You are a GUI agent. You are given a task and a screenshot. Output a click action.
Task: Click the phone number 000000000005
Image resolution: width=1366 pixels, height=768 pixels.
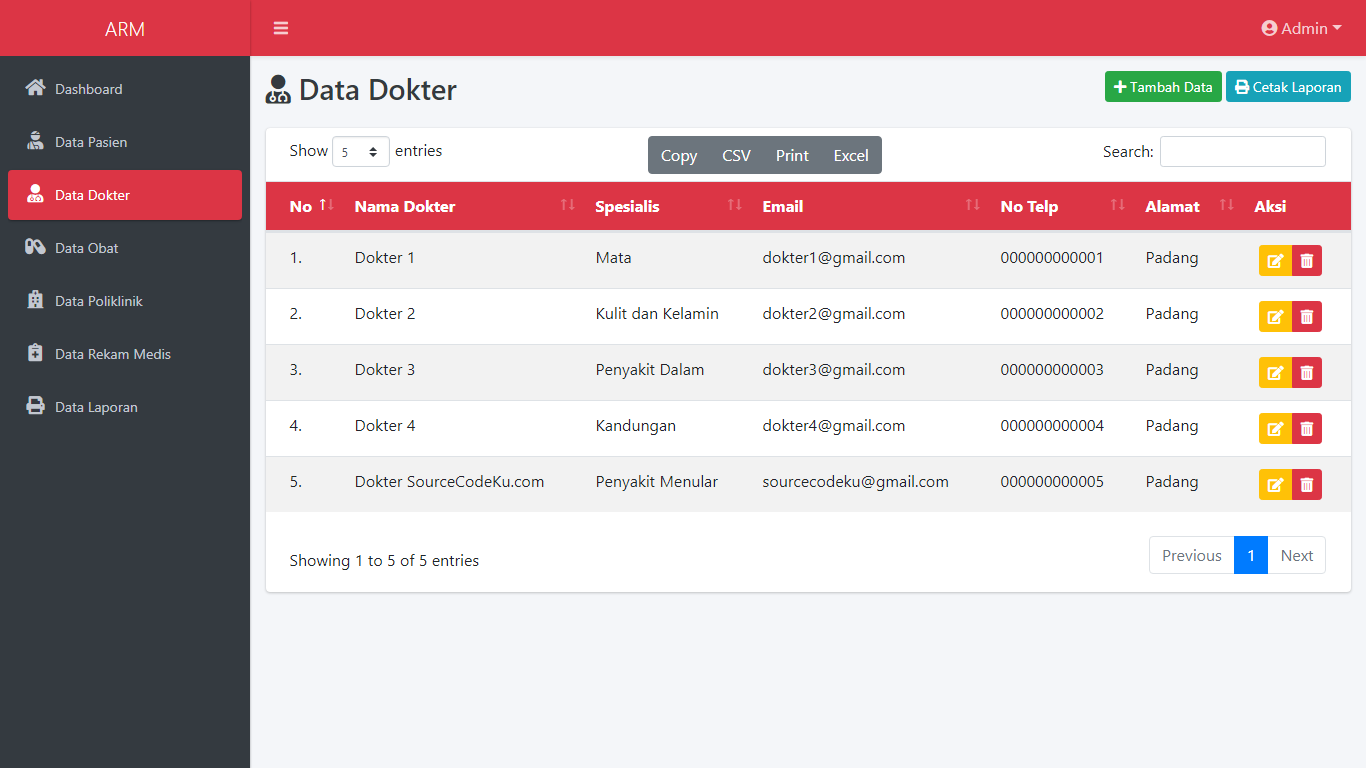(1052, 481)
